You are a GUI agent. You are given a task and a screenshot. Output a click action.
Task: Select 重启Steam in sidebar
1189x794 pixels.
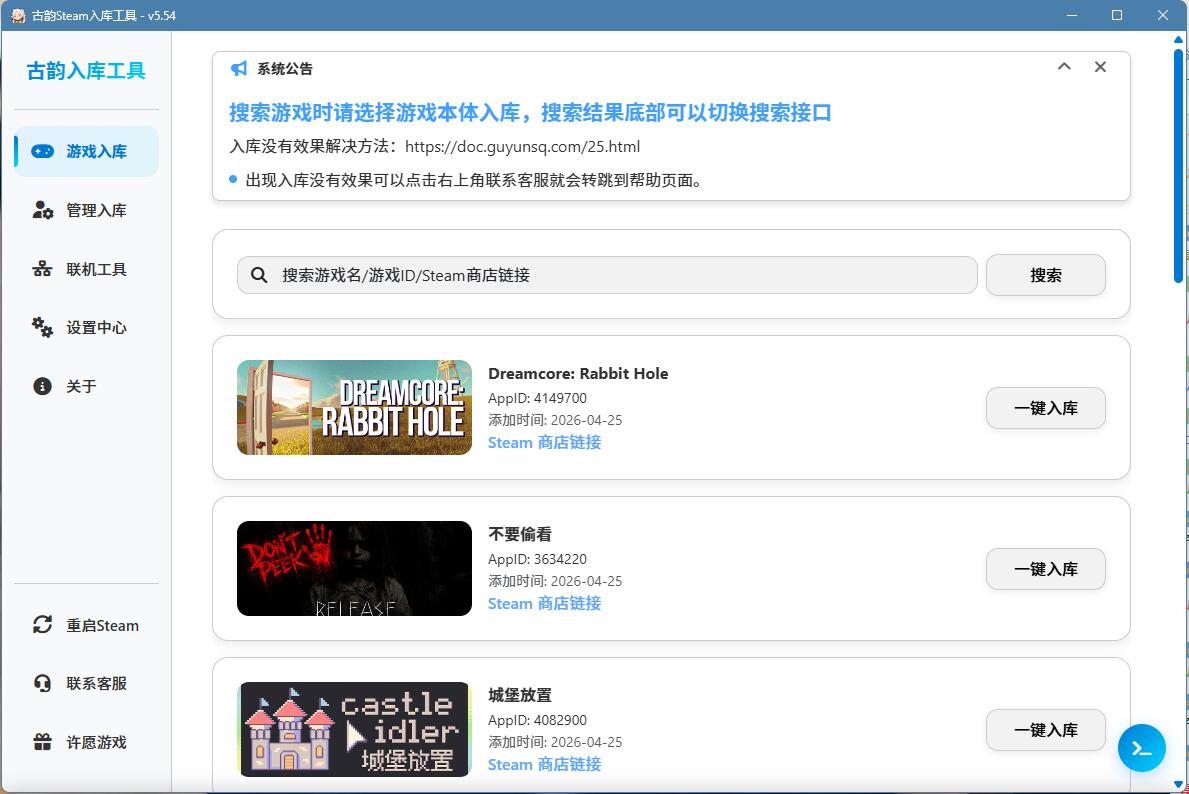86,624
